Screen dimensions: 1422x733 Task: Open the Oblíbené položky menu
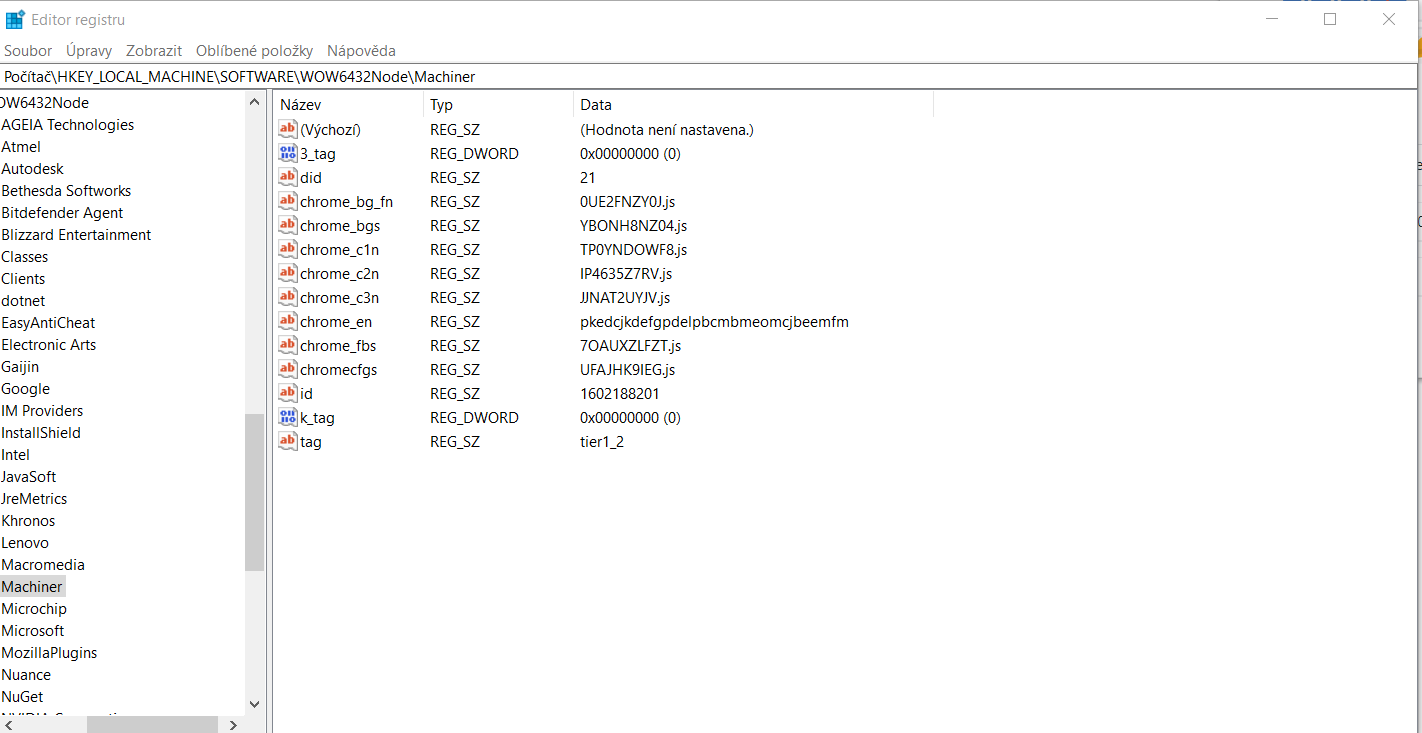254,50
